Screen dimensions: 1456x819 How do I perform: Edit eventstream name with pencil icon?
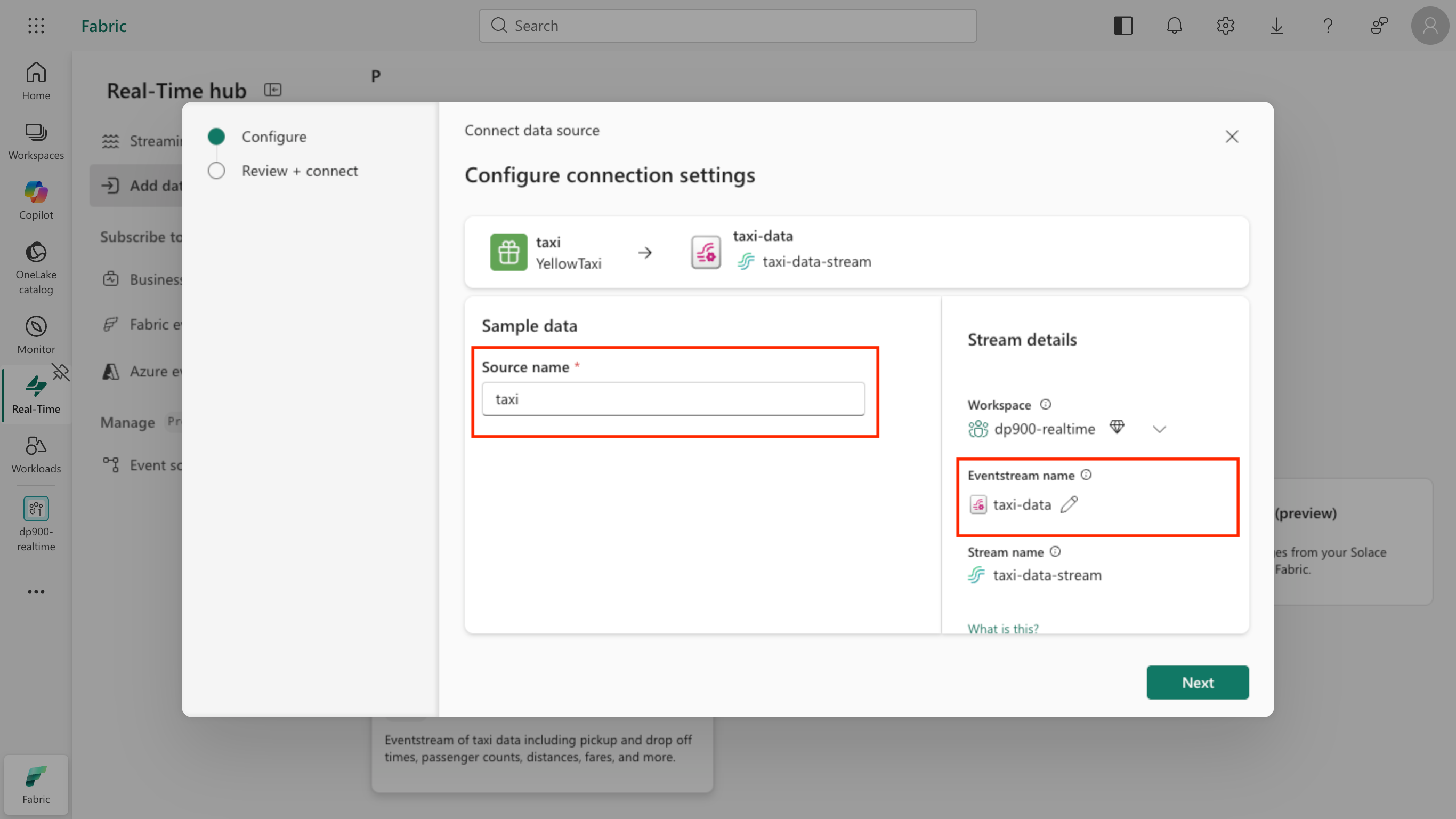point(1069,504)
